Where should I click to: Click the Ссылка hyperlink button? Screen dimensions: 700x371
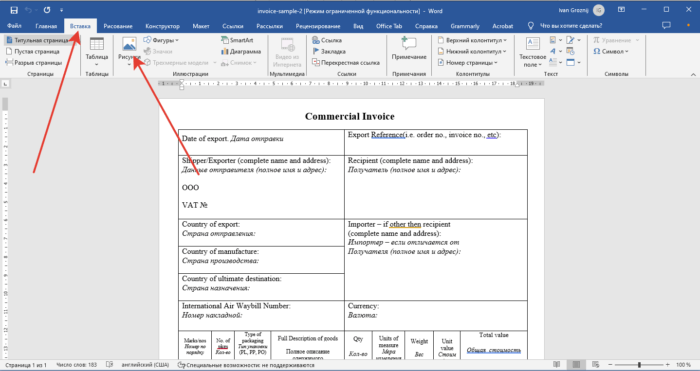327,40
